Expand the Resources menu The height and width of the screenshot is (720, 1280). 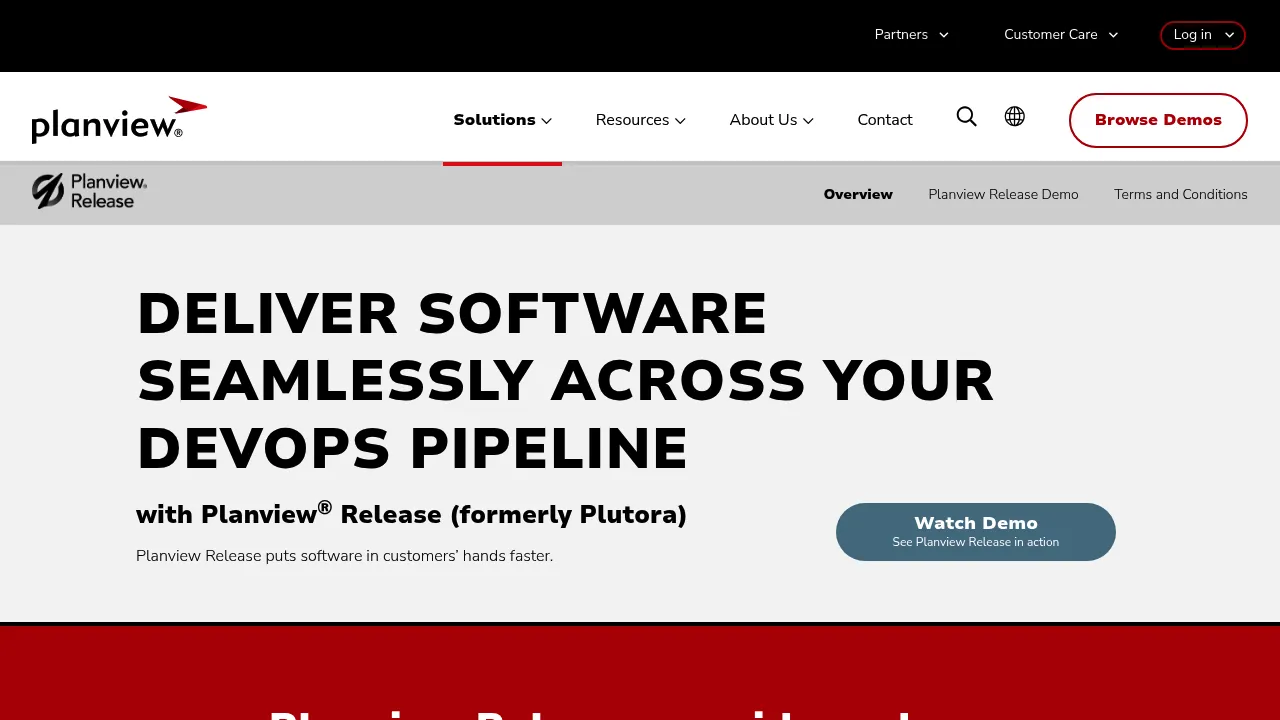tap(640, 120)
